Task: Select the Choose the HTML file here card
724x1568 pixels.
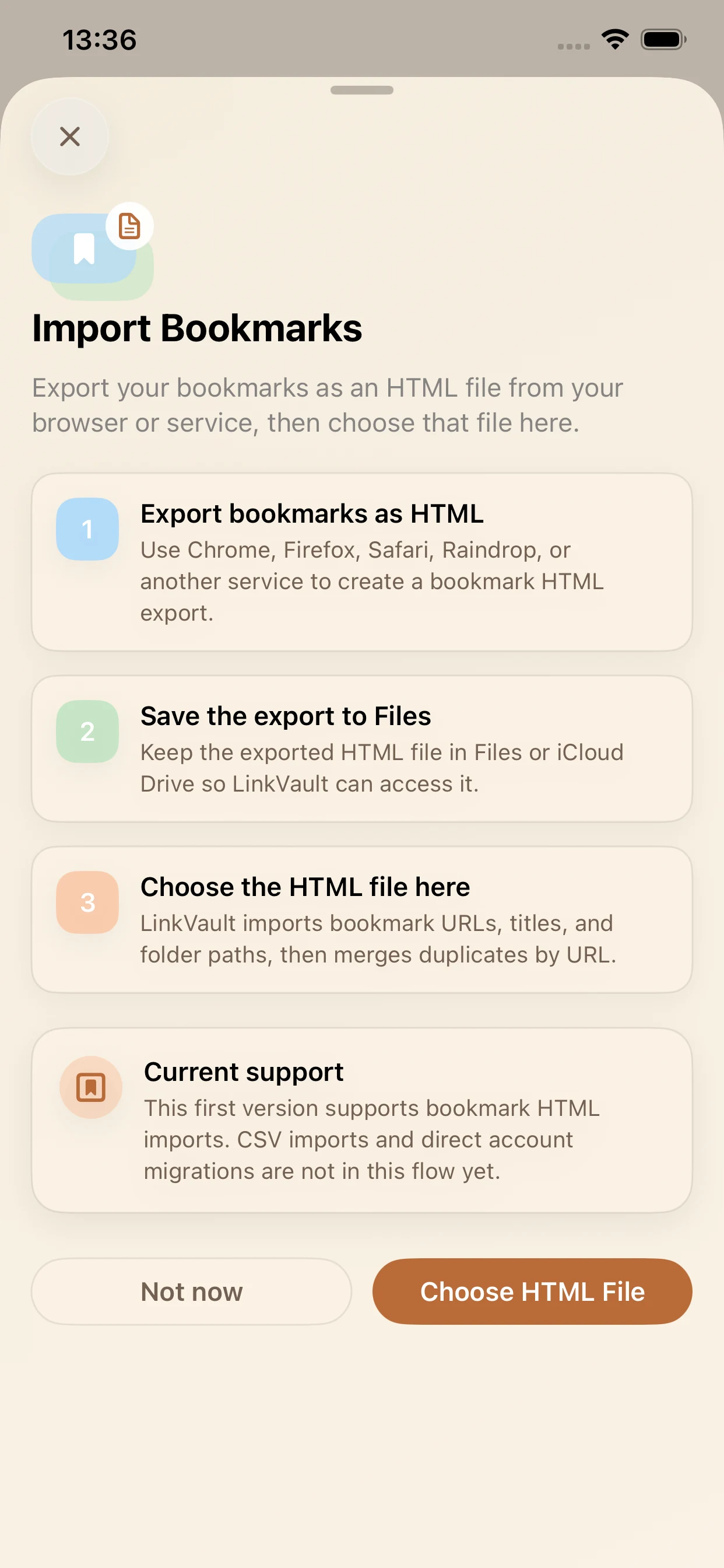Action: (361, 919)
